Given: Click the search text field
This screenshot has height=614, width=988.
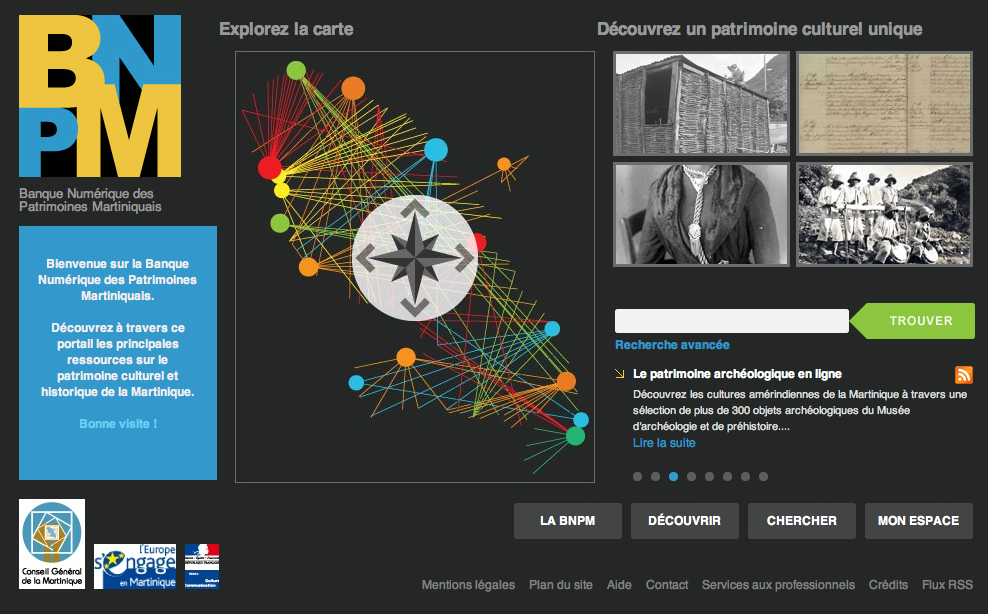Looking at the screenshot, I should [732, 321].
